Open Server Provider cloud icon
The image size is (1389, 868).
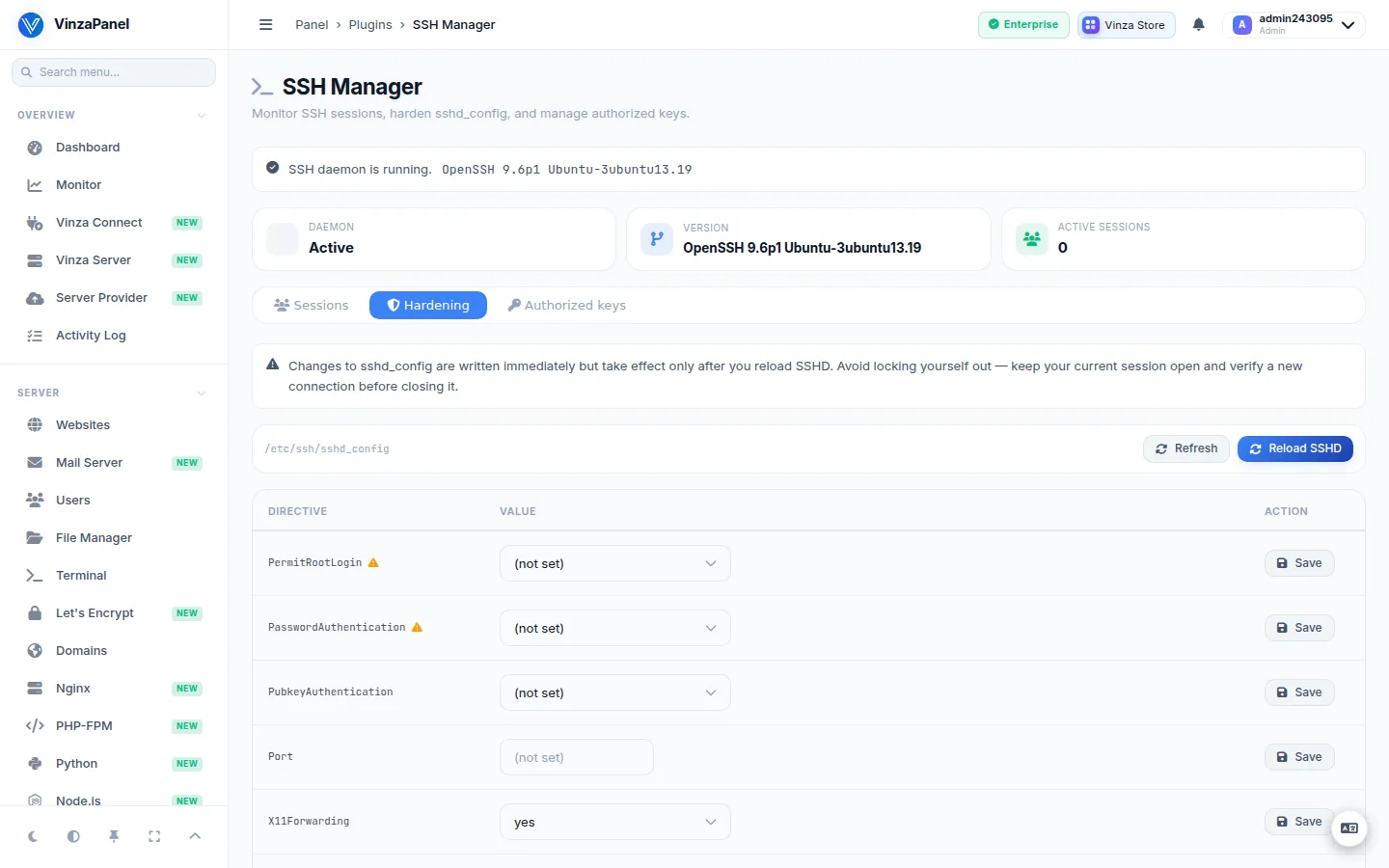click(35, 298)
